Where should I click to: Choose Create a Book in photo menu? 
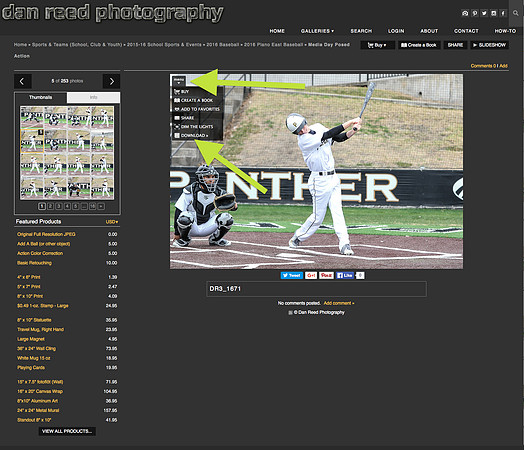(194, 100)
